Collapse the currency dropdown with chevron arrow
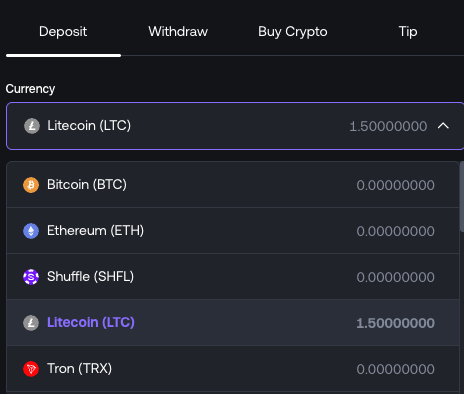Viewport: 464px width, 394px height. [x=443, y=126]
